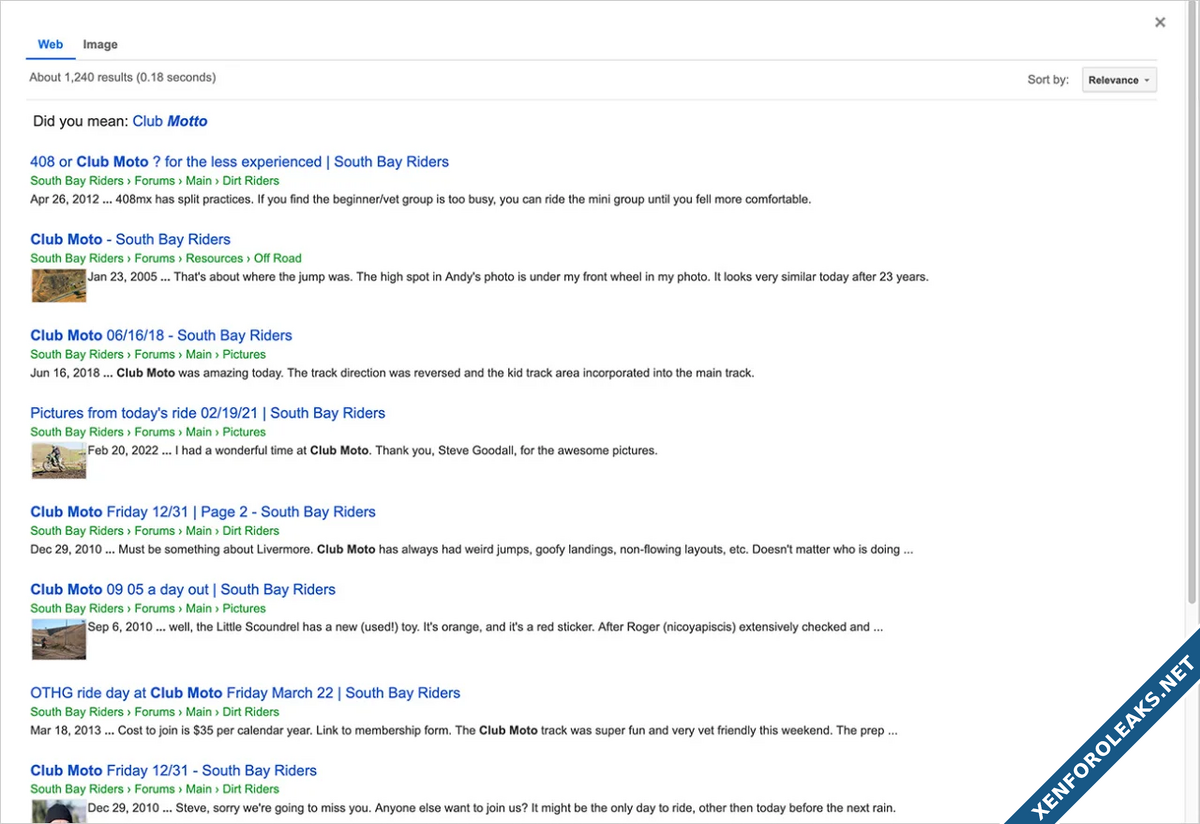Click the dirt bike rider thumbnail
This screenshot has height=824, width=1200.
[58, 460]
